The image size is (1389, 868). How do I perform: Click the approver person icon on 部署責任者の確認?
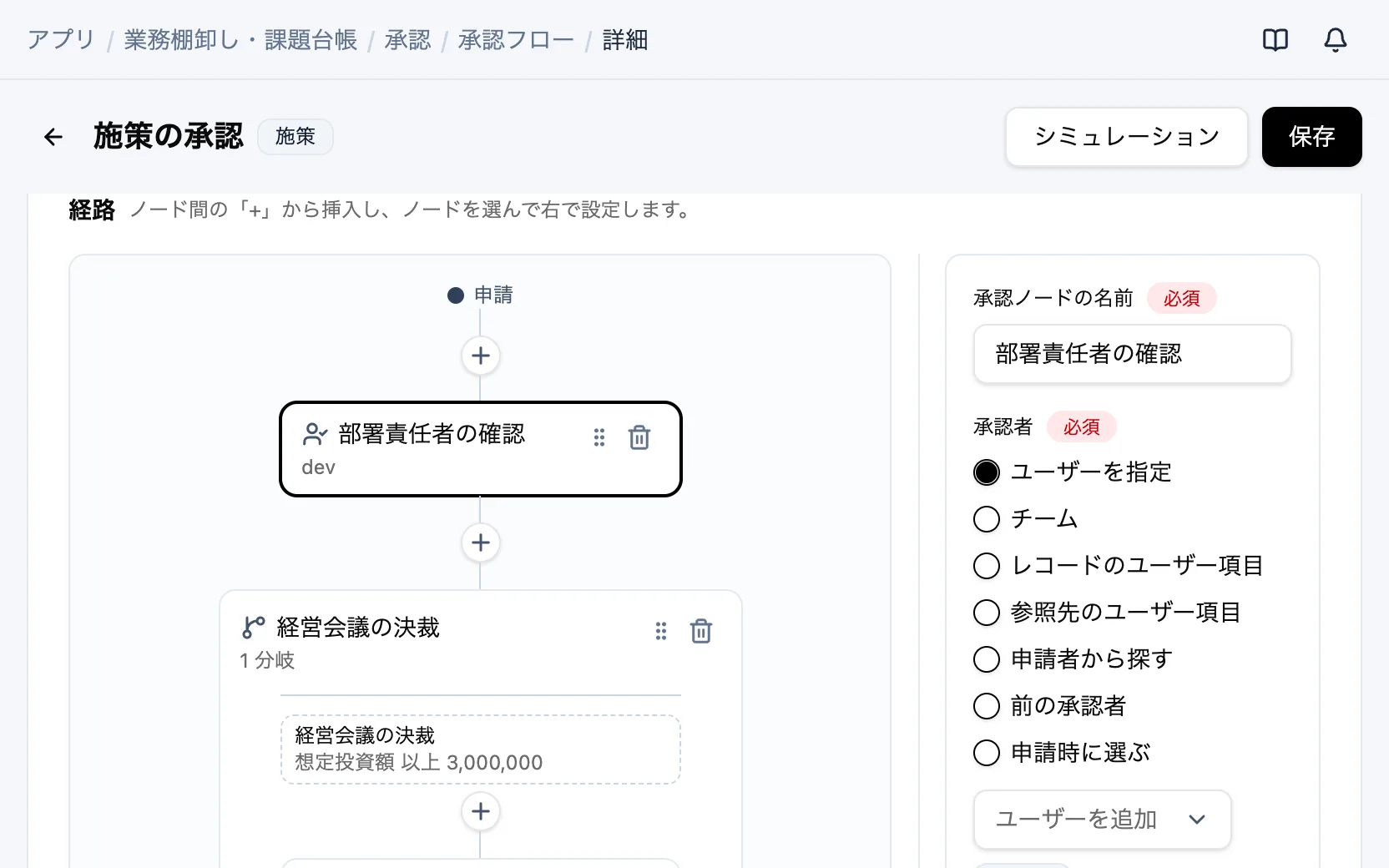pos(315,434)
